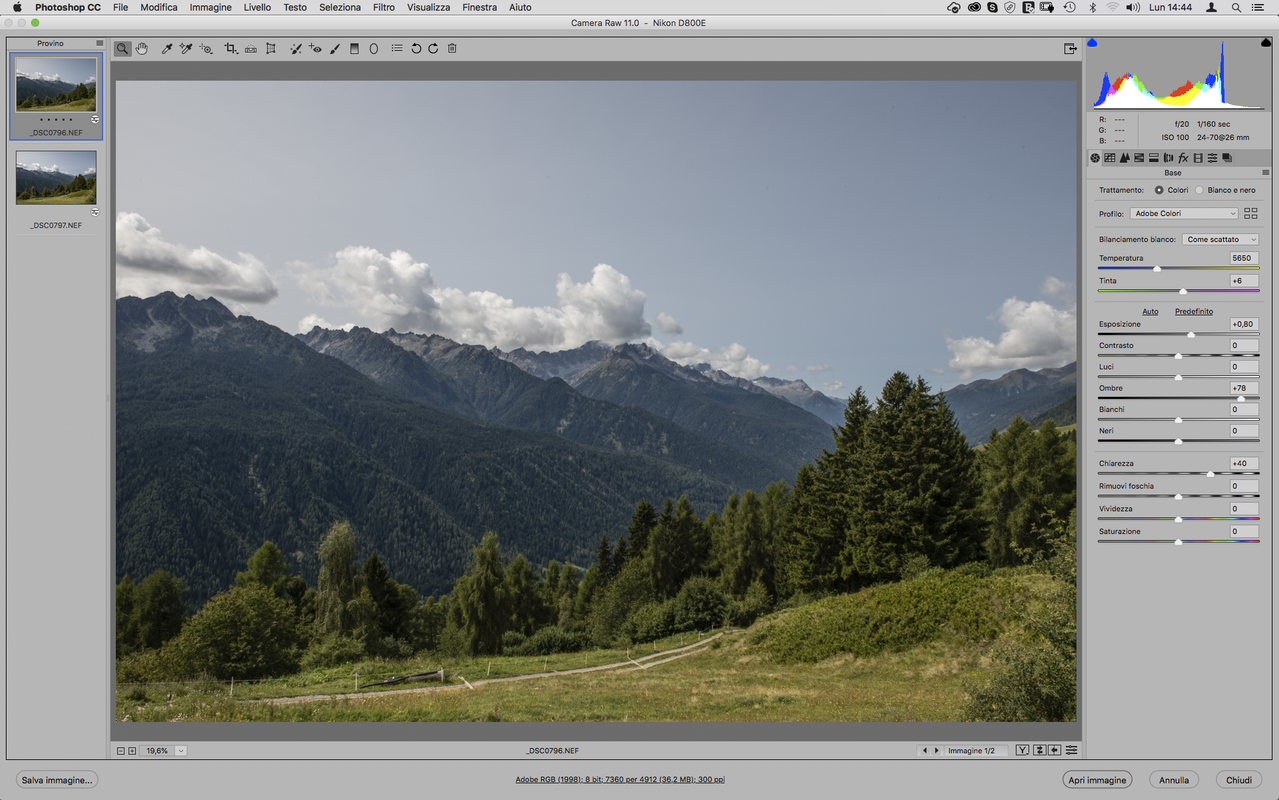Open the Tone Curve panel tab
1279x800 pixels.
pyautogui.click(x=1110, y=158)
